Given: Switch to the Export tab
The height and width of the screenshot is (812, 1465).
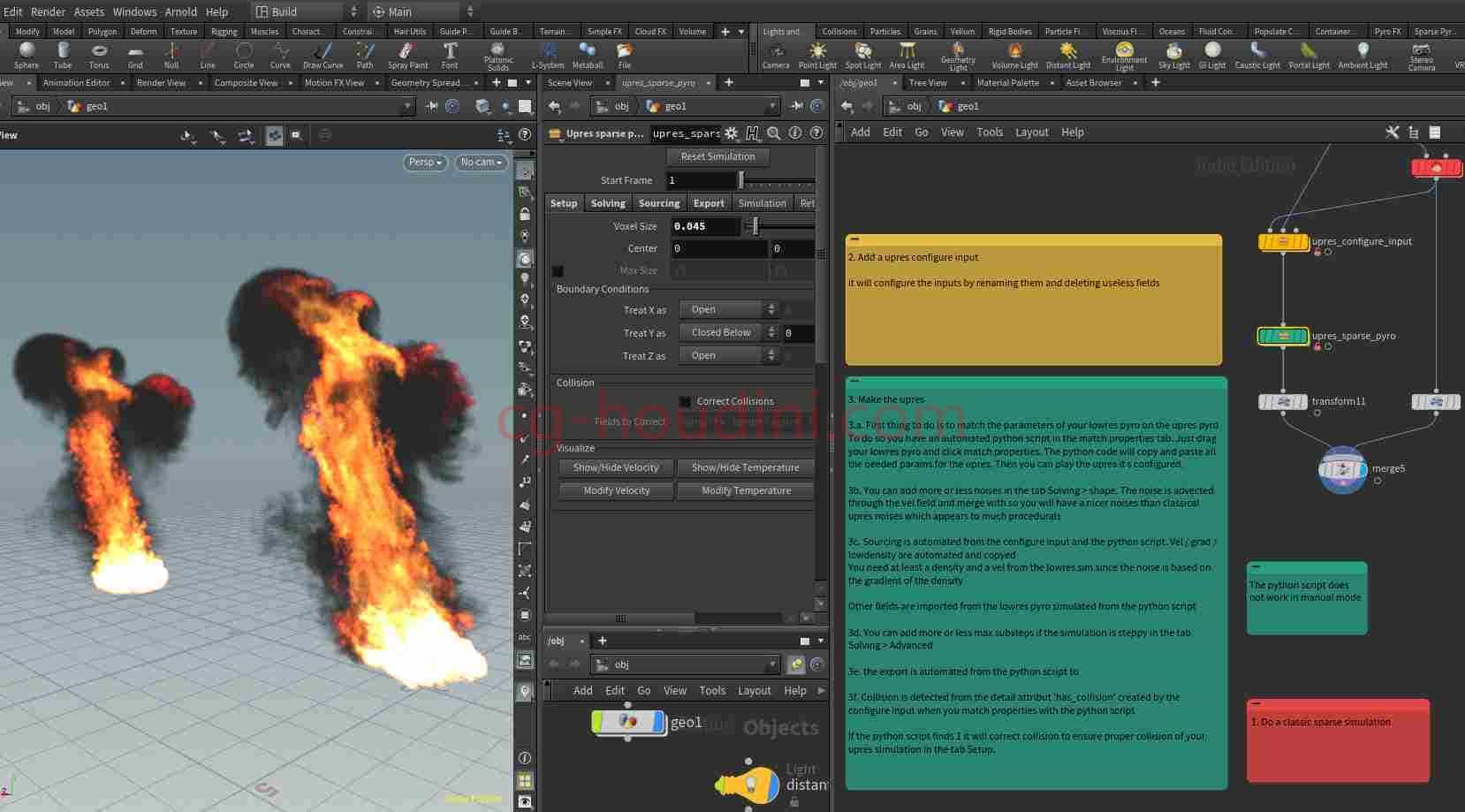Looking at the screenshot, I should click(x=709, y=203).
